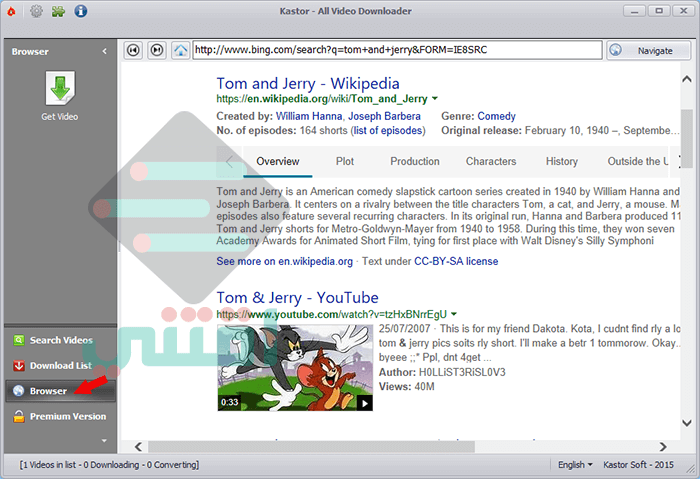Go forward with the browser forward button
Viewport: 700px width, 479px height.
coord(157,50)
